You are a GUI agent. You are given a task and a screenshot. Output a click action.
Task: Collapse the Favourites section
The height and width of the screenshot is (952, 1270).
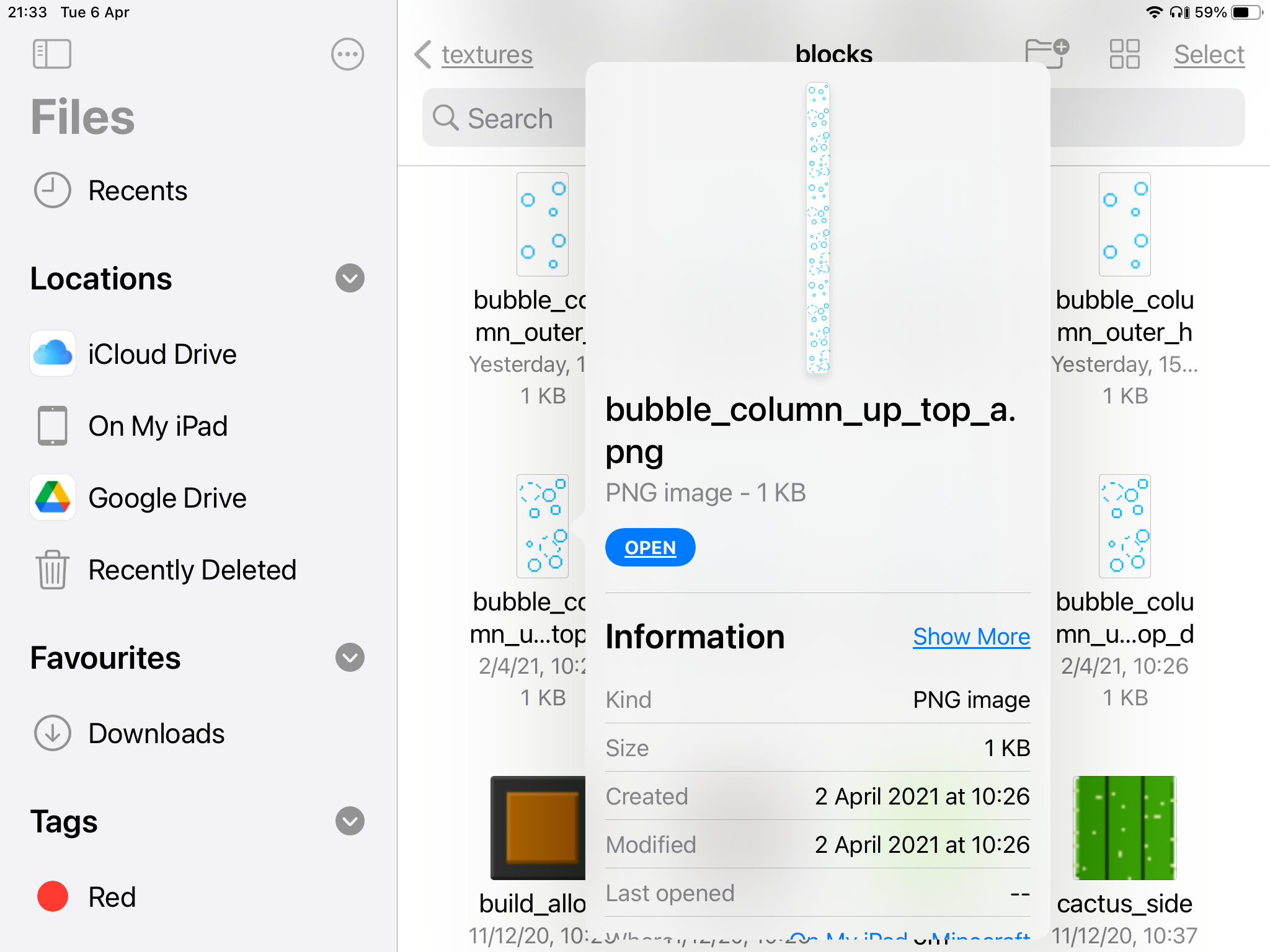click(x=350, y=658)
